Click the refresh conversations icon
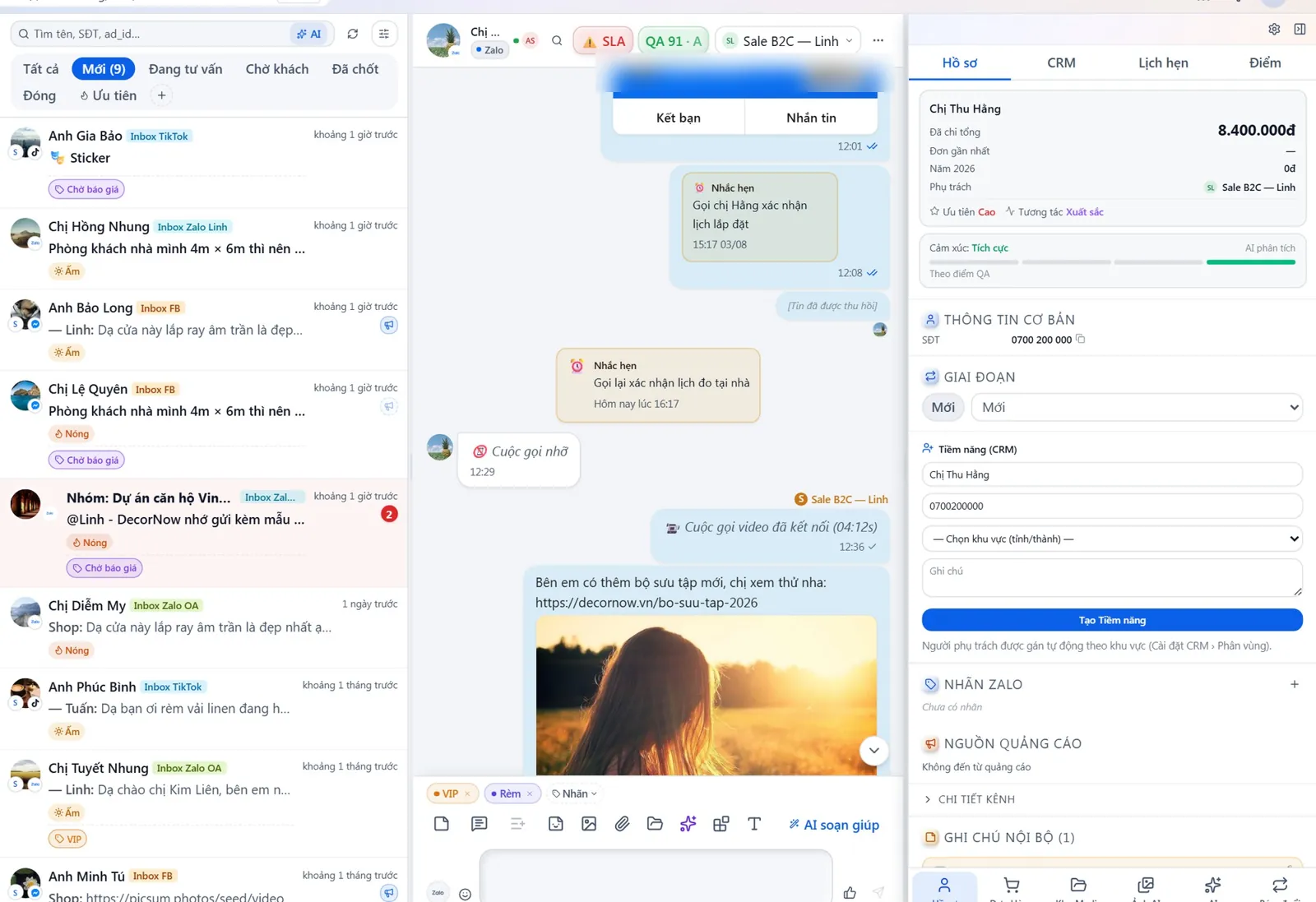1316x902 pixels. click(x=353, y=34)
